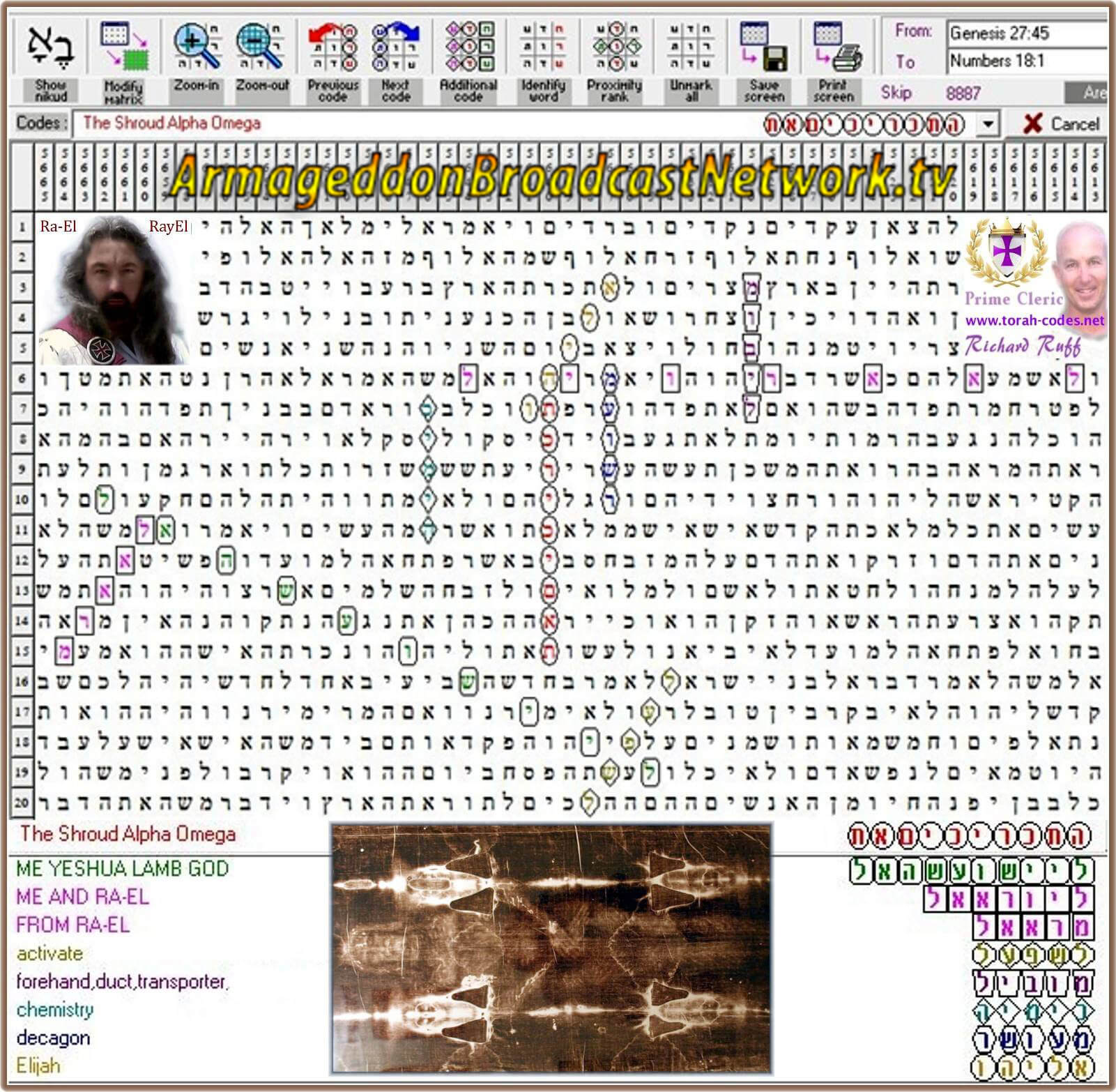
Task: Select the chemistry code entry
Action: point(54,1010)
